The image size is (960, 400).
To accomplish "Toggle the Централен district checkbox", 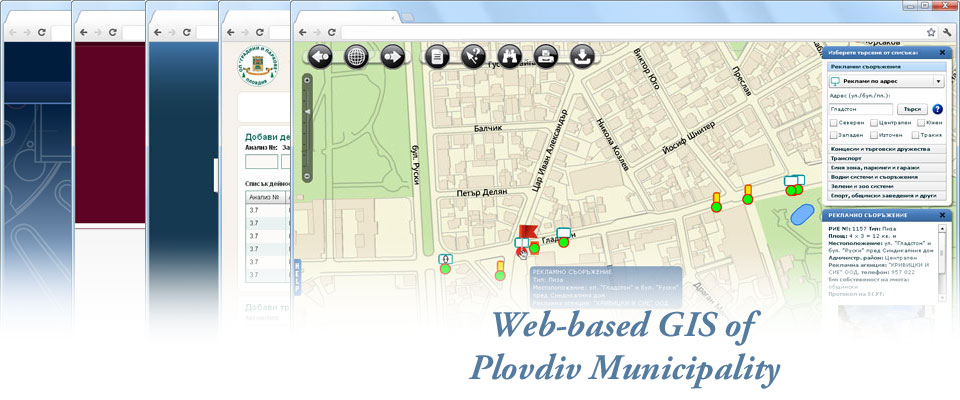I will pos(874,123).
